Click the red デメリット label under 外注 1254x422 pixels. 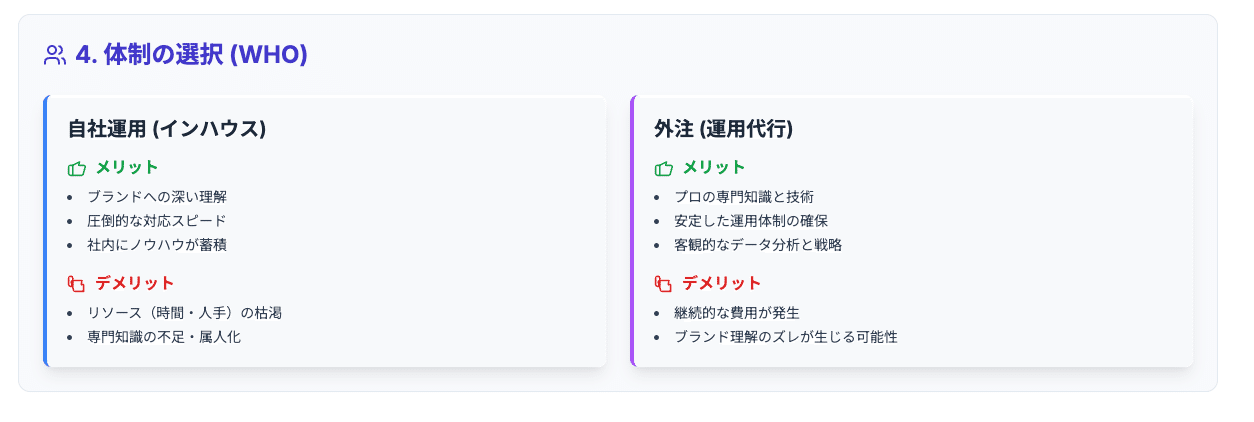point(722,283)
